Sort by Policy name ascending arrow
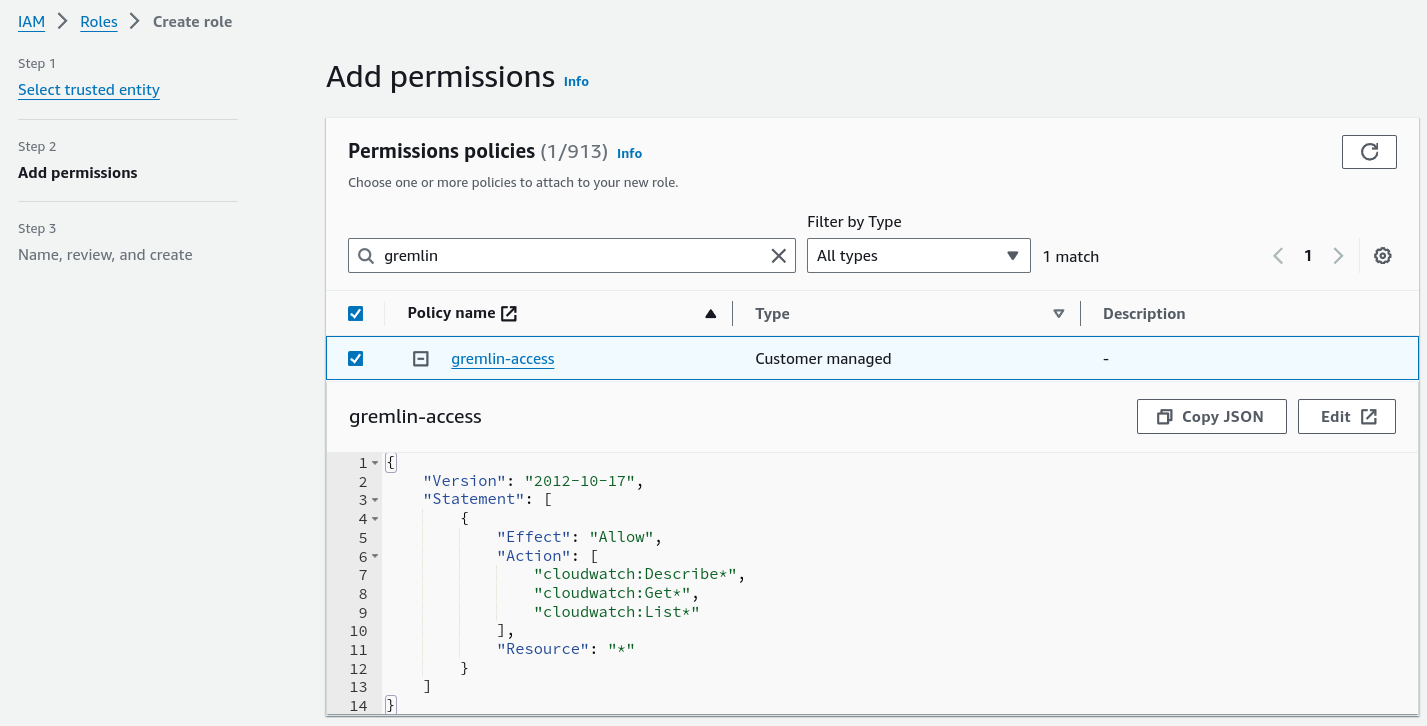 pyautogui.click(x=710, y=314)
